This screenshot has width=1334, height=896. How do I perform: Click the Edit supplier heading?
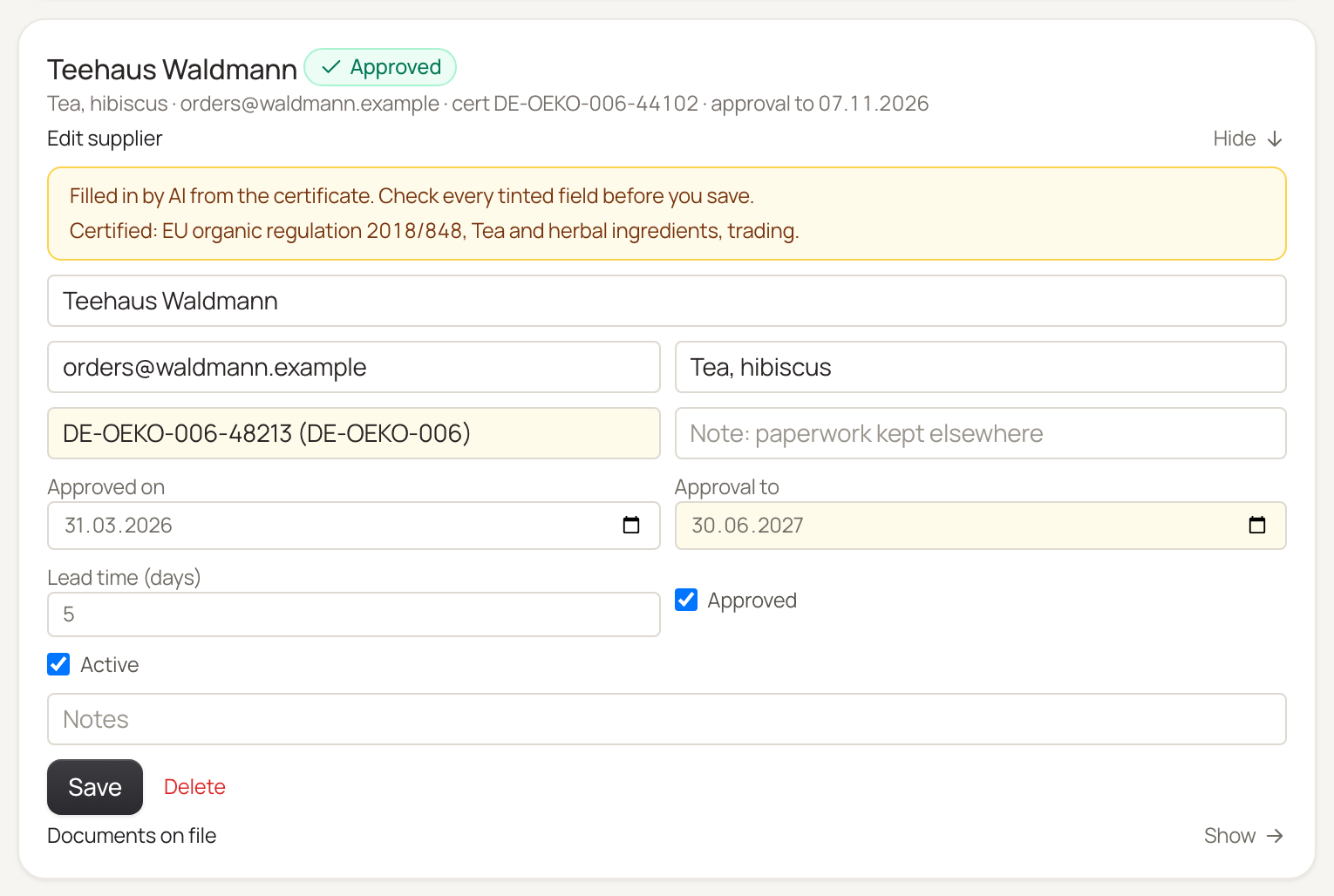point(105,139)
